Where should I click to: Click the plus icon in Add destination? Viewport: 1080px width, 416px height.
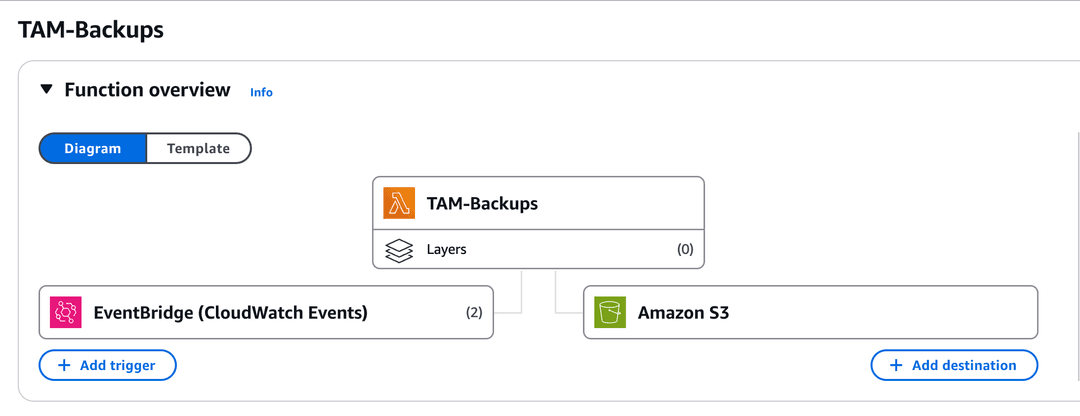point(896,366)
